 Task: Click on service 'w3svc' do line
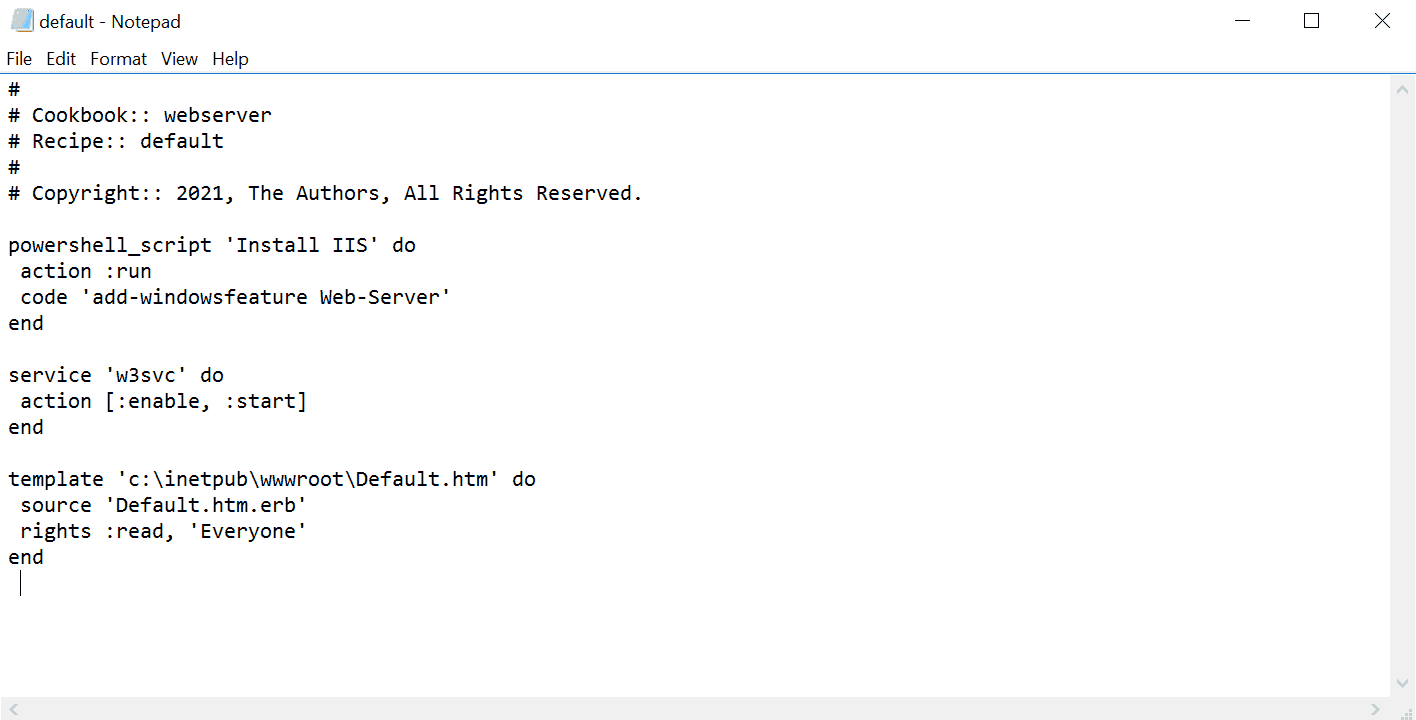[116, 375]
